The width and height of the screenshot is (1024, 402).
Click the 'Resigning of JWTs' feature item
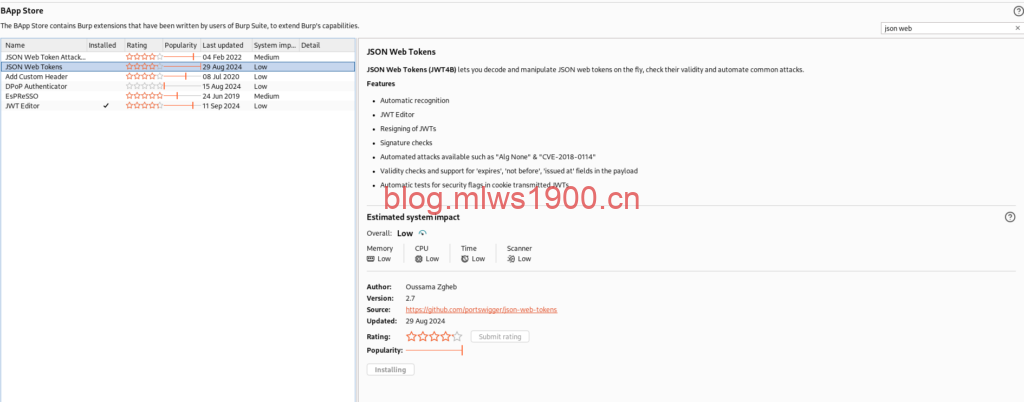[408, 129]
